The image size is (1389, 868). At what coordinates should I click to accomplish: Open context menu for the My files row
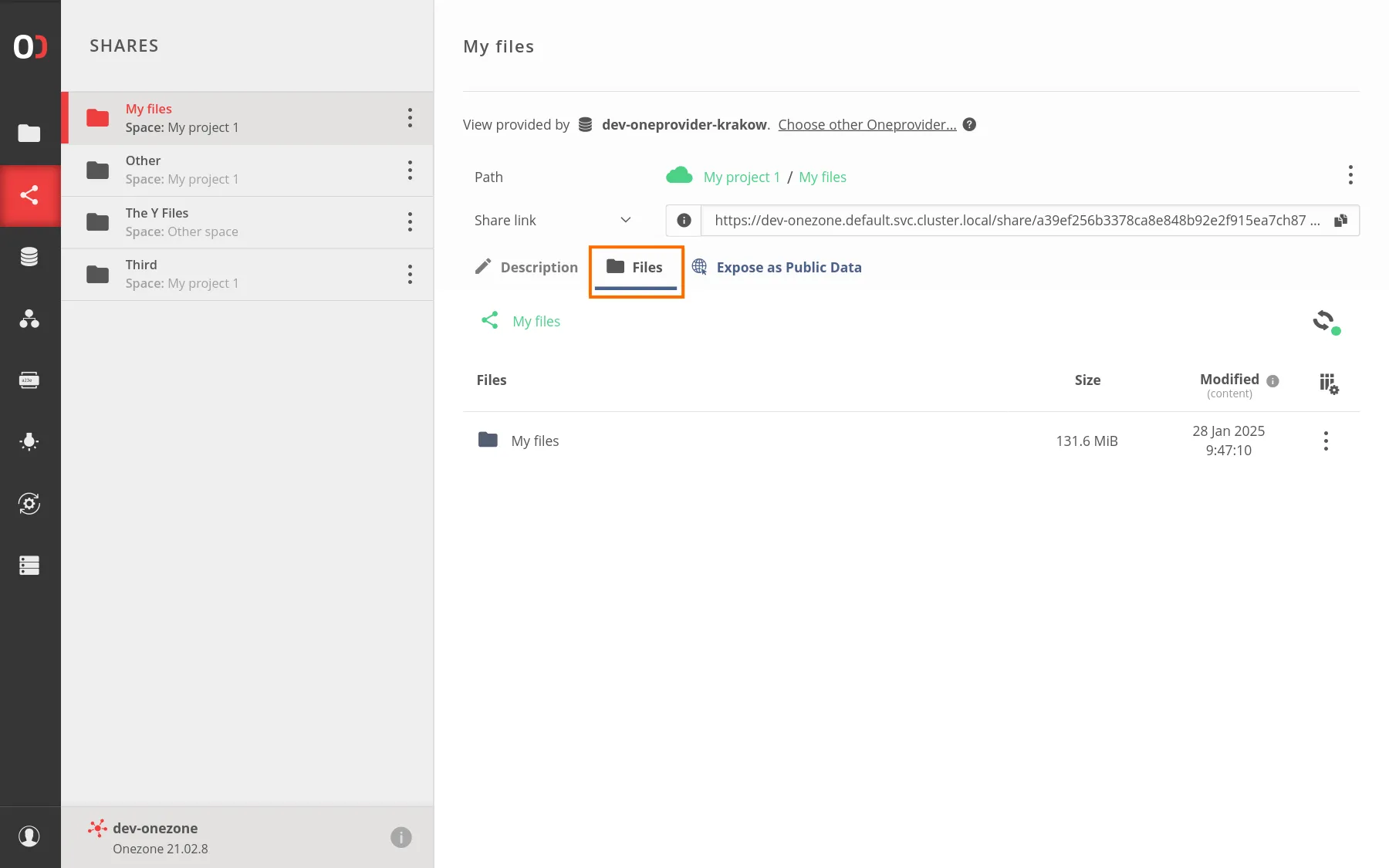[x=1325, y=441]
